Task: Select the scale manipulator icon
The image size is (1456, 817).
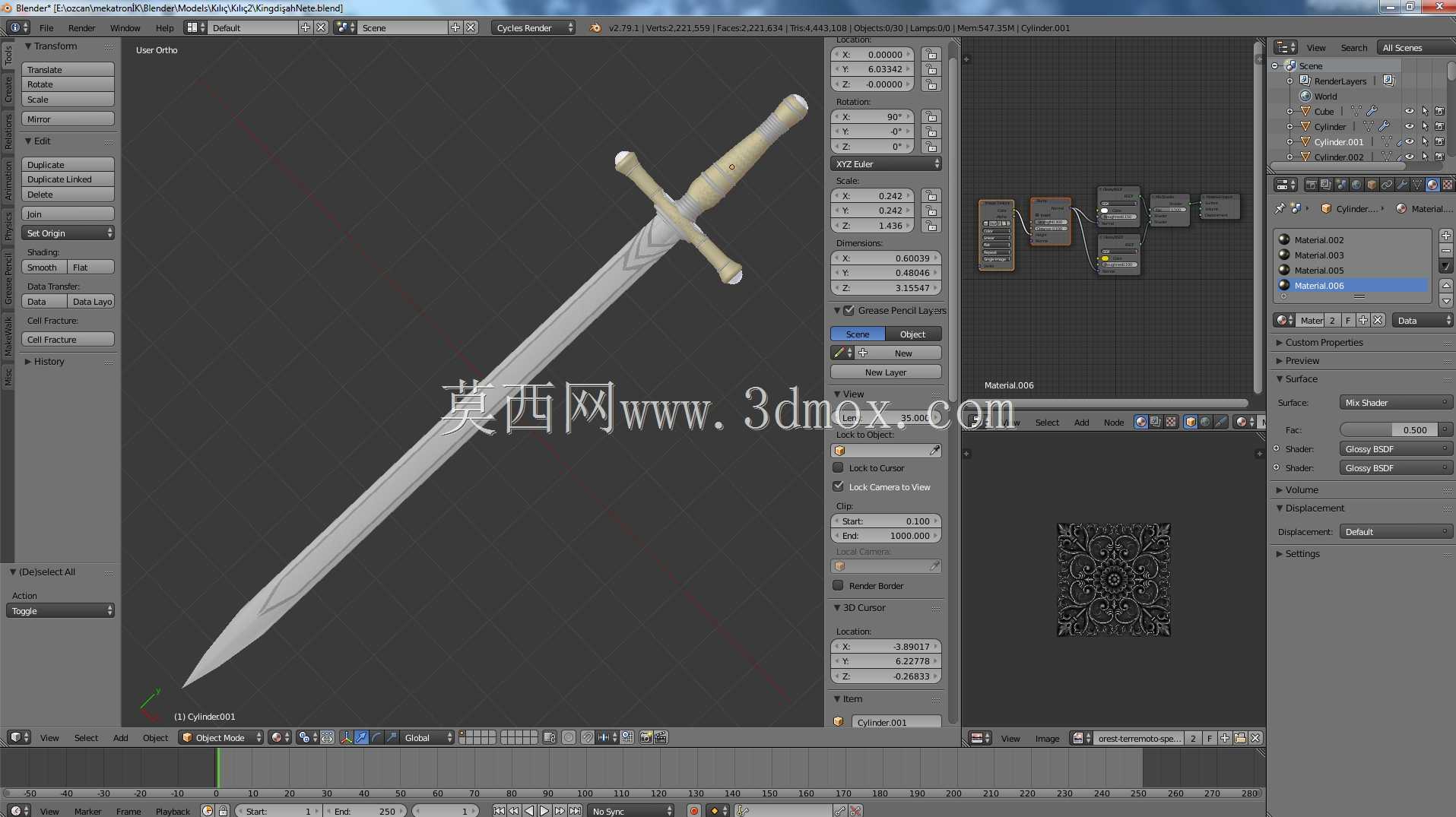Action: (392, 737)
